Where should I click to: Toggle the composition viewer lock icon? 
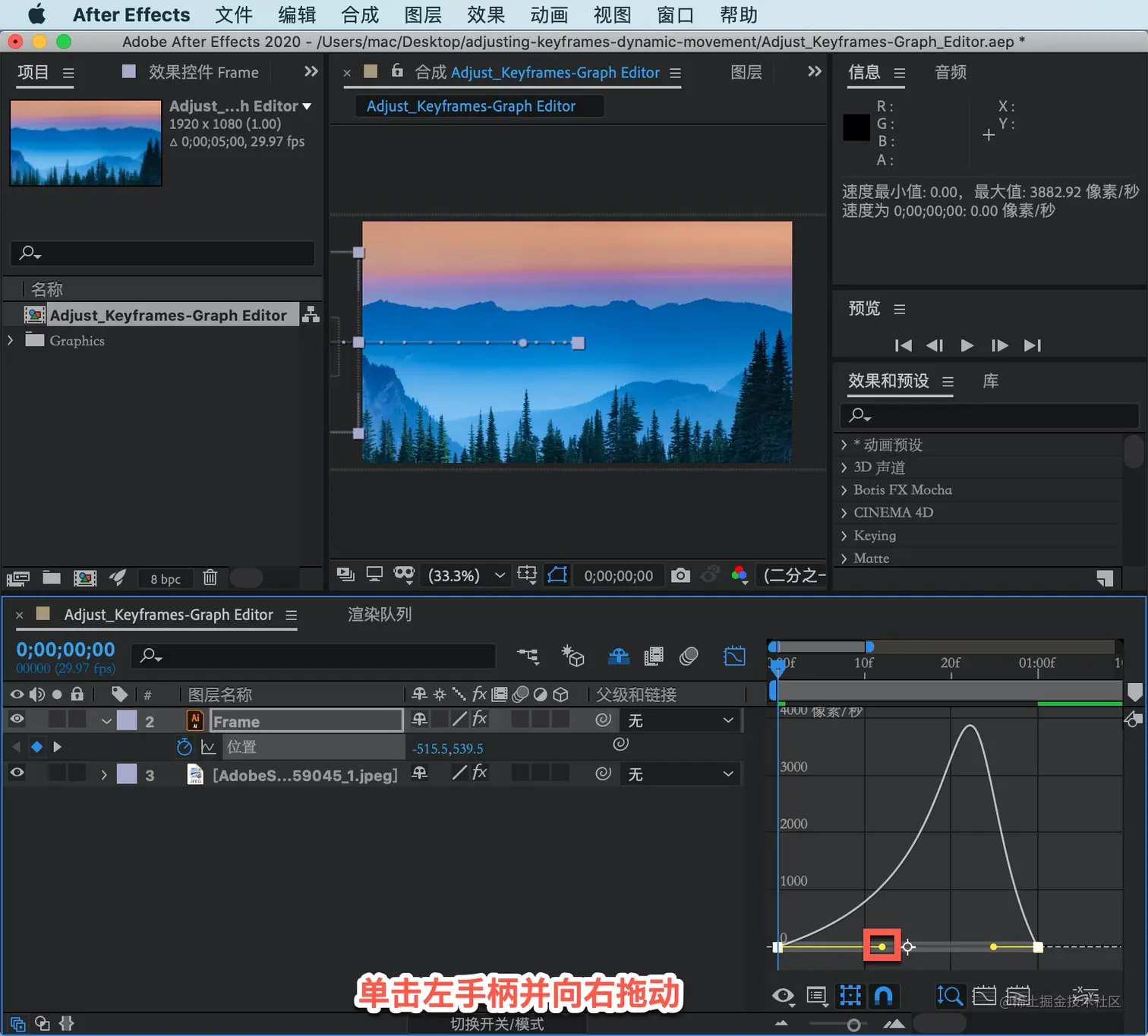397,71
